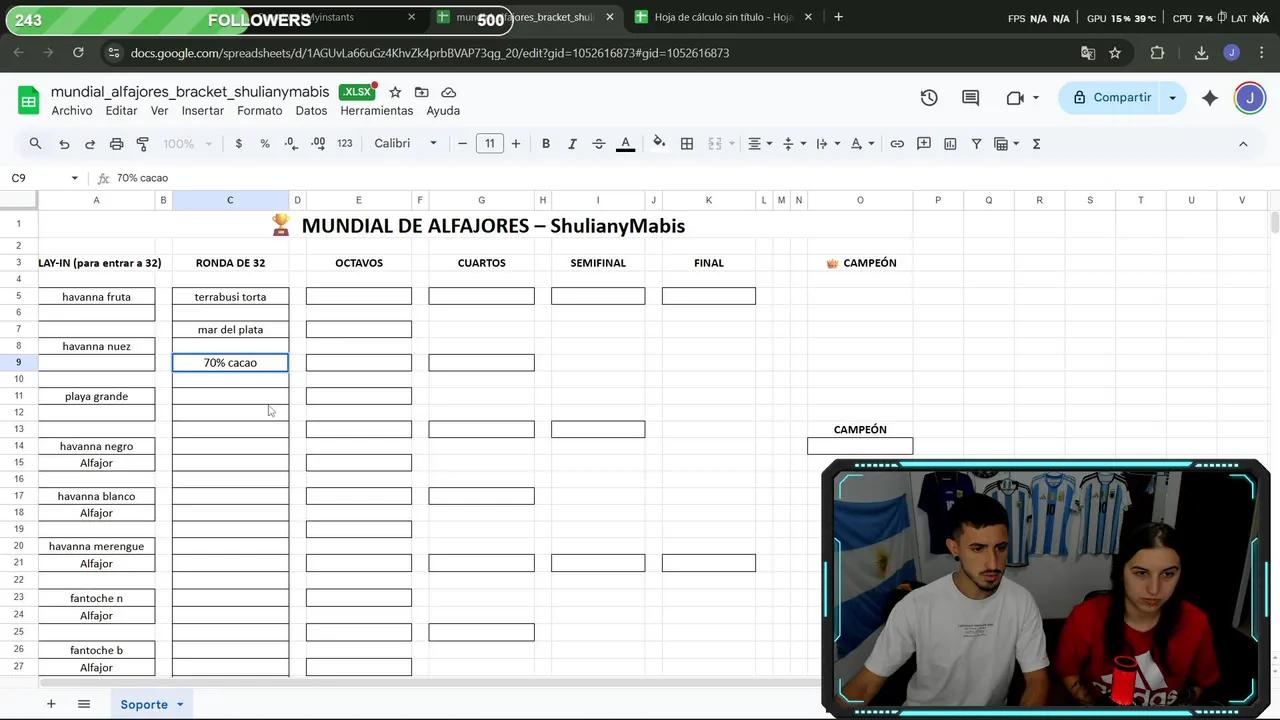This screenshot has width=1280, height=720.
Task: Click the Compartir share button
Action: click(x=1111, y=98)
